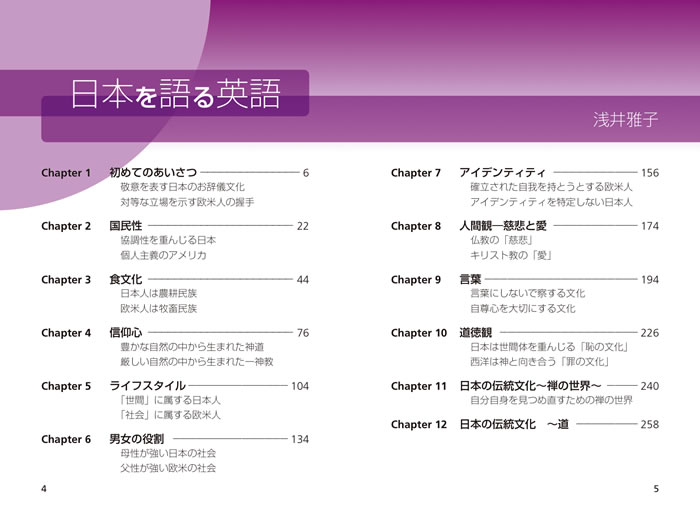Click page number 194
700x514 pixels.
click(x=650, y=280)
